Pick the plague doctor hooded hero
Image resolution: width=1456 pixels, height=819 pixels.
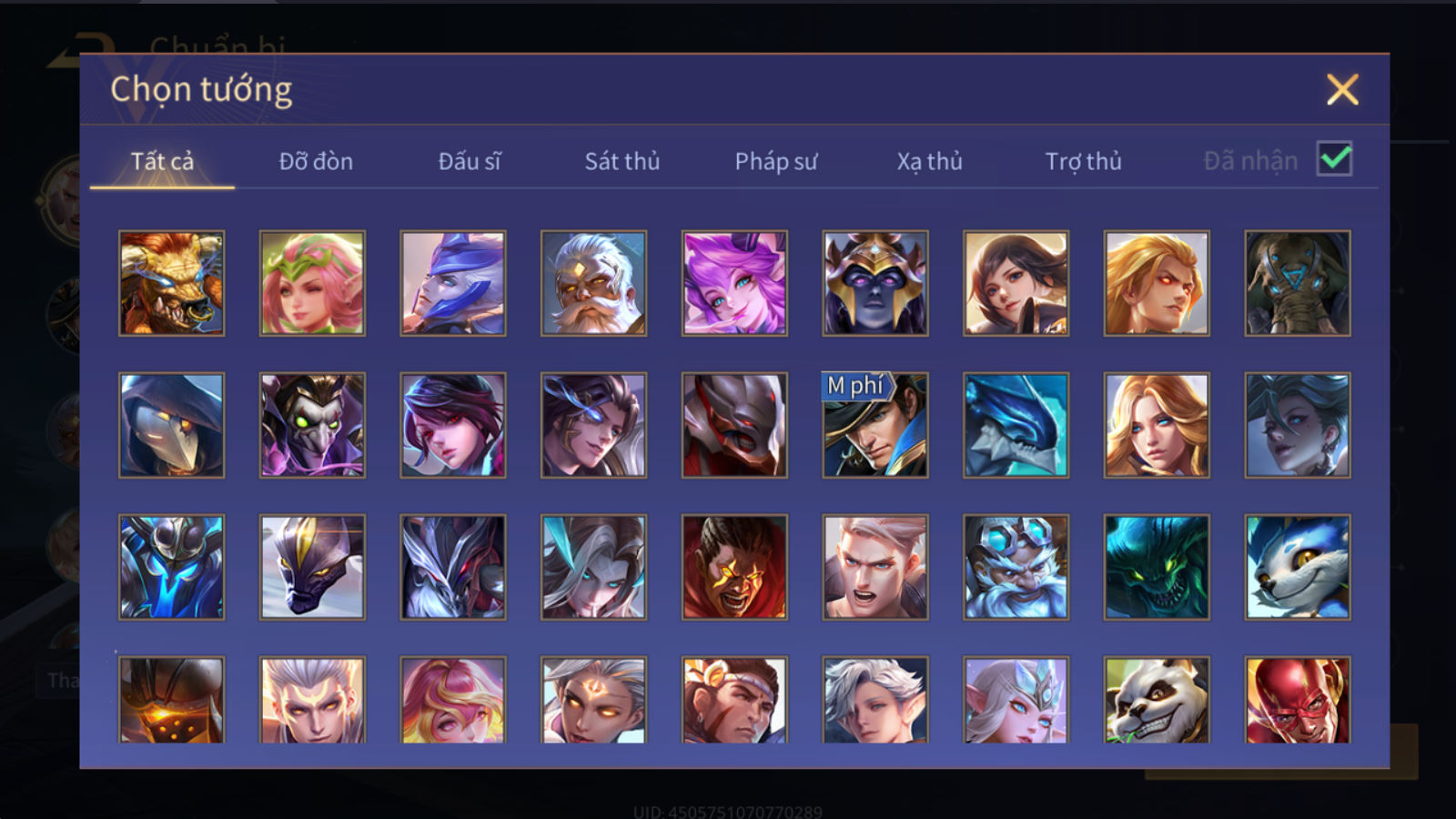pos(171,425)
